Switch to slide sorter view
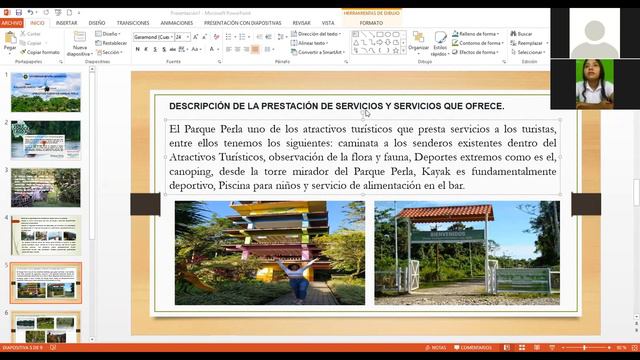This screenshot has height=360, width=640. [x=522, y=348]
